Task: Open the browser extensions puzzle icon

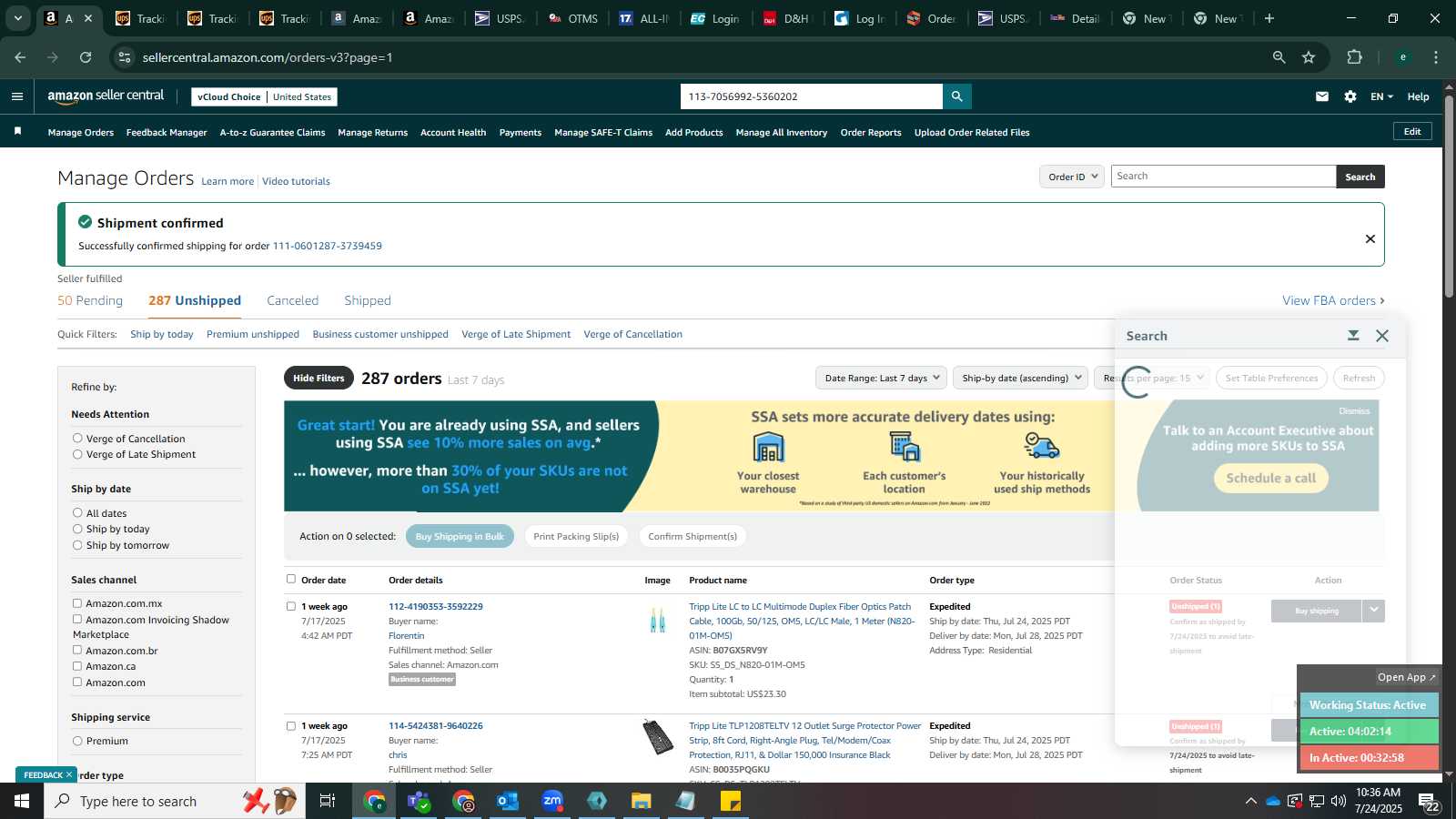Action: point(1355,57)
